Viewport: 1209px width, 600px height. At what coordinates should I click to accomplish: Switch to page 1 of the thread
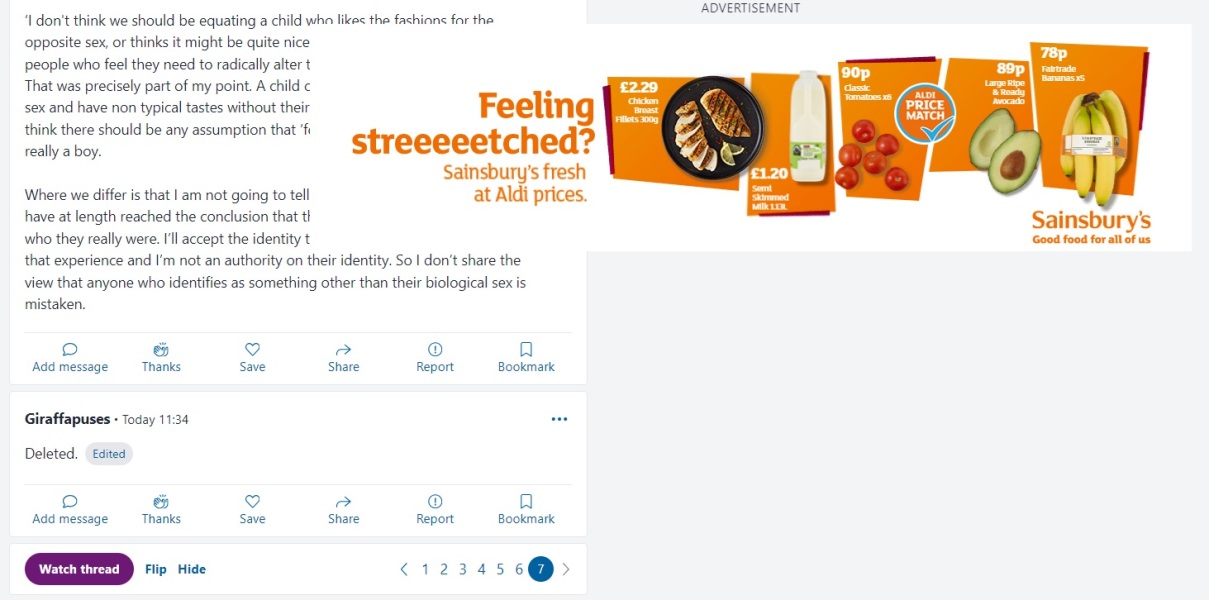pos(424,568)
